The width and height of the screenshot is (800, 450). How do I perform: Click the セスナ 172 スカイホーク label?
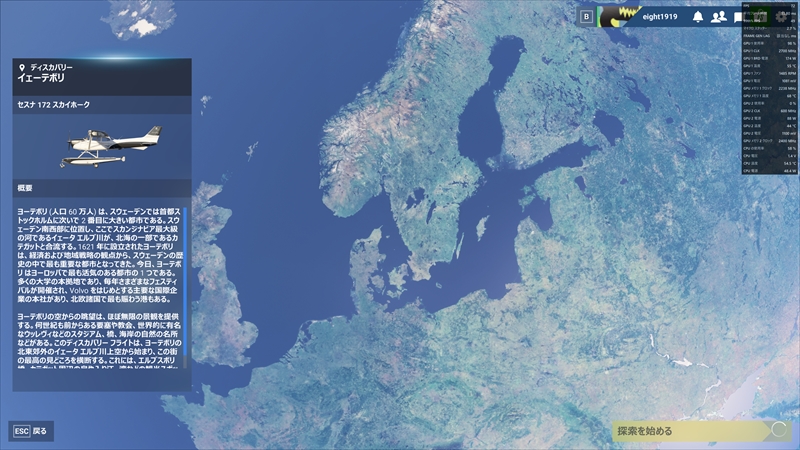[x=54, y=105]
